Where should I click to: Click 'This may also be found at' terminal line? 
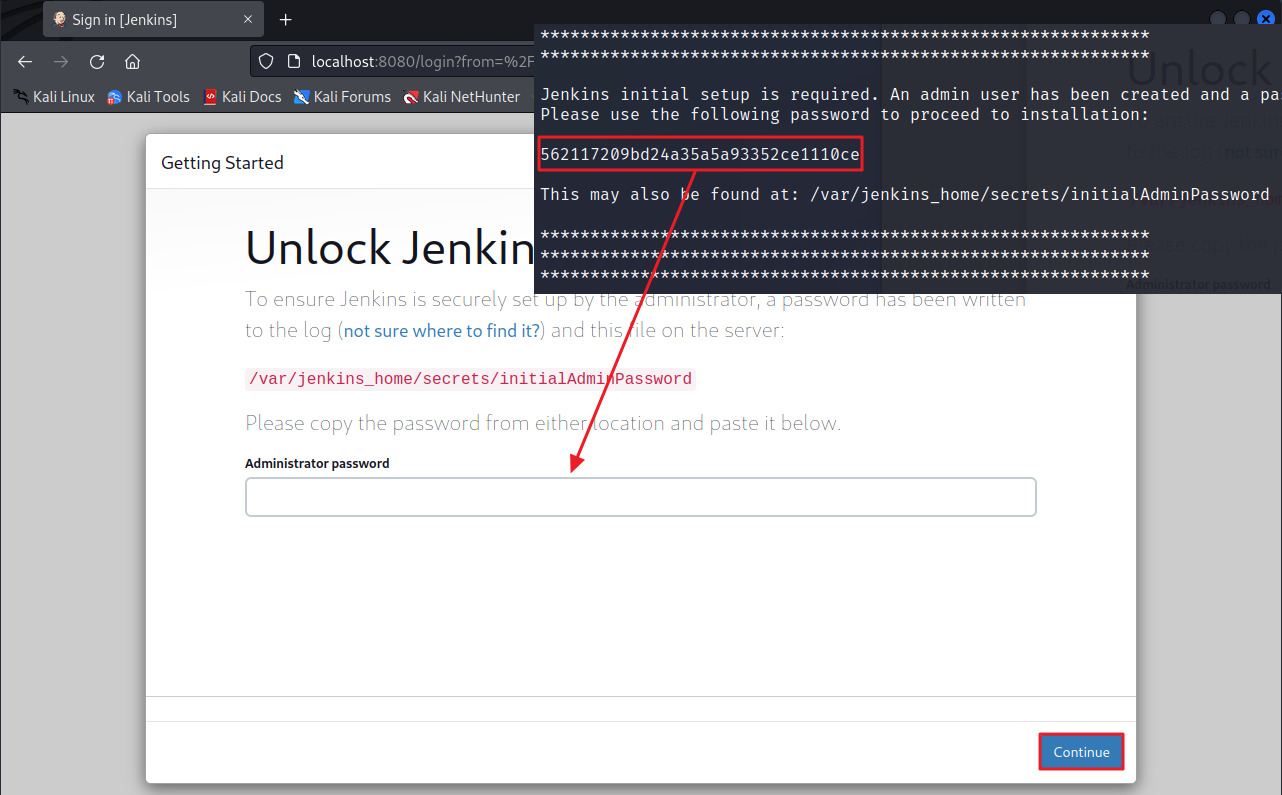[905, 194]
